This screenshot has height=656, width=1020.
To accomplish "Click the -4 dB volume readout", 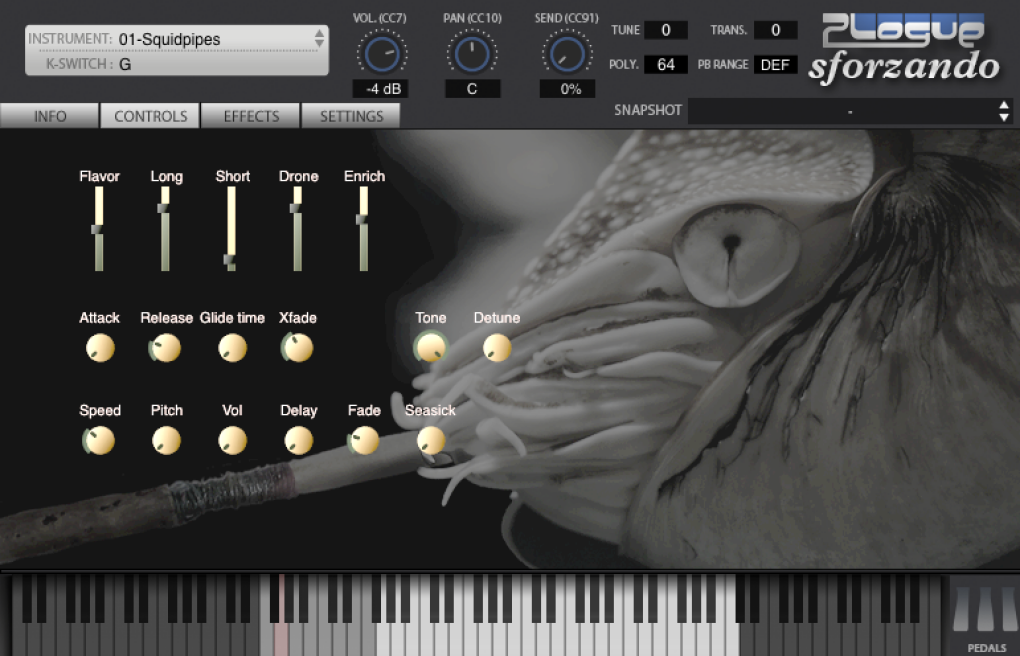I will pyautogui.click(x=381, y=89).
